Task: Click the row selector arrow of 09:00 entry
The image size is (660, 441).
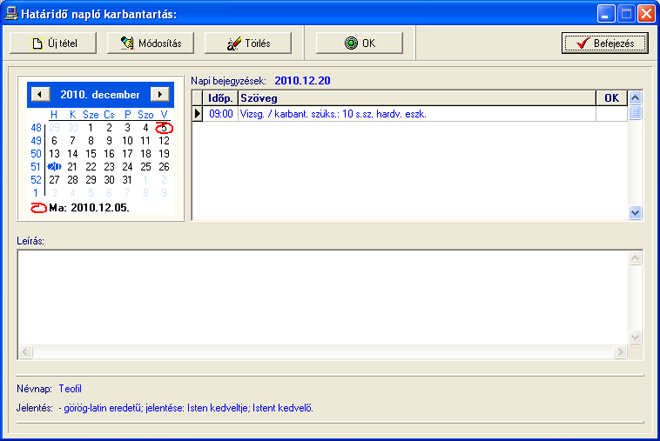Action: pos(197,114)
